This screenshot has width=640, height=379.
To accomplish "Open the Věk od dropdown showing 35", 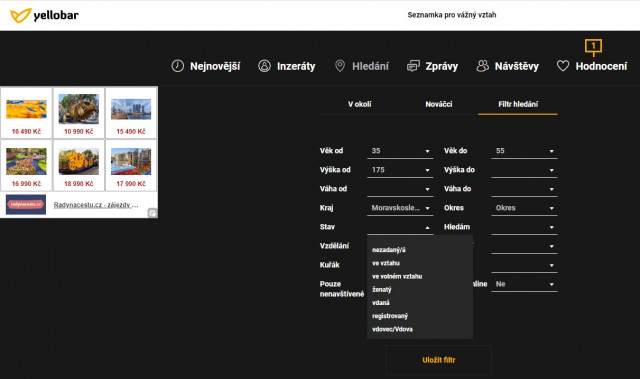I will 400,151.
